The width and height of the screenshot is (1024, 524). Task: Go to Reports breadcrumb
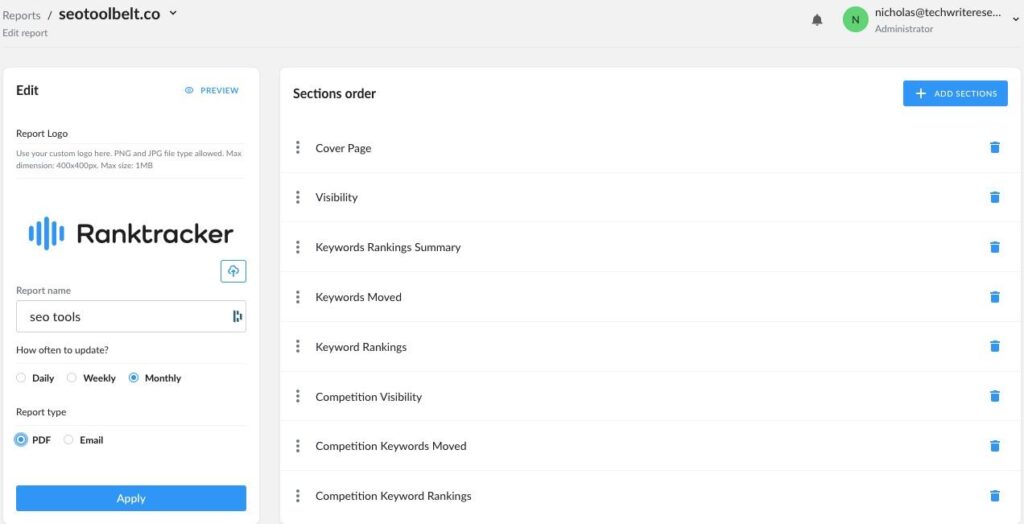click(21, 15)
